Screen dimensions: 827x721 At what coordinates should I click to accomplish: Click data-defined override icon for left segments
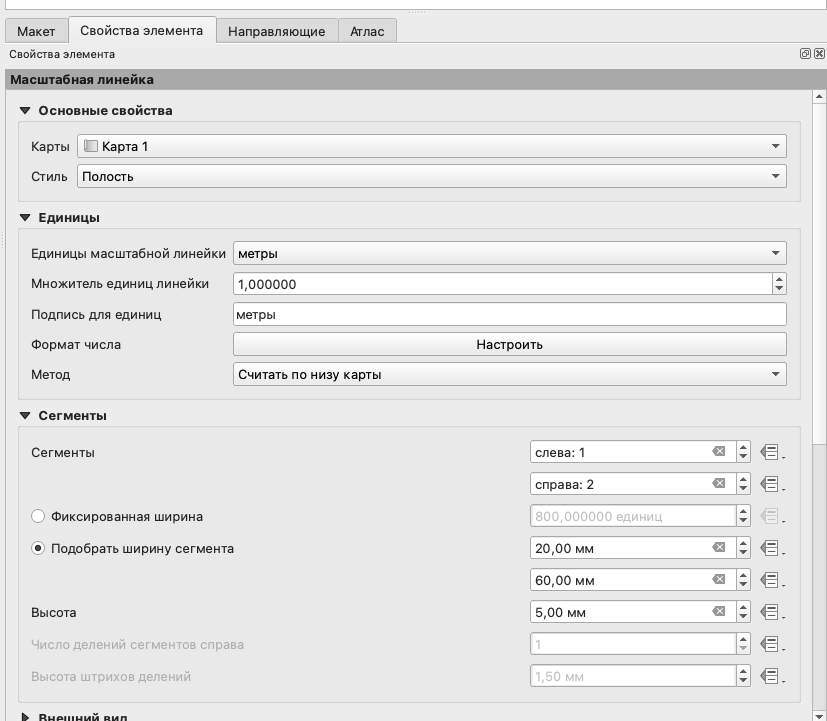pos(769,452)
